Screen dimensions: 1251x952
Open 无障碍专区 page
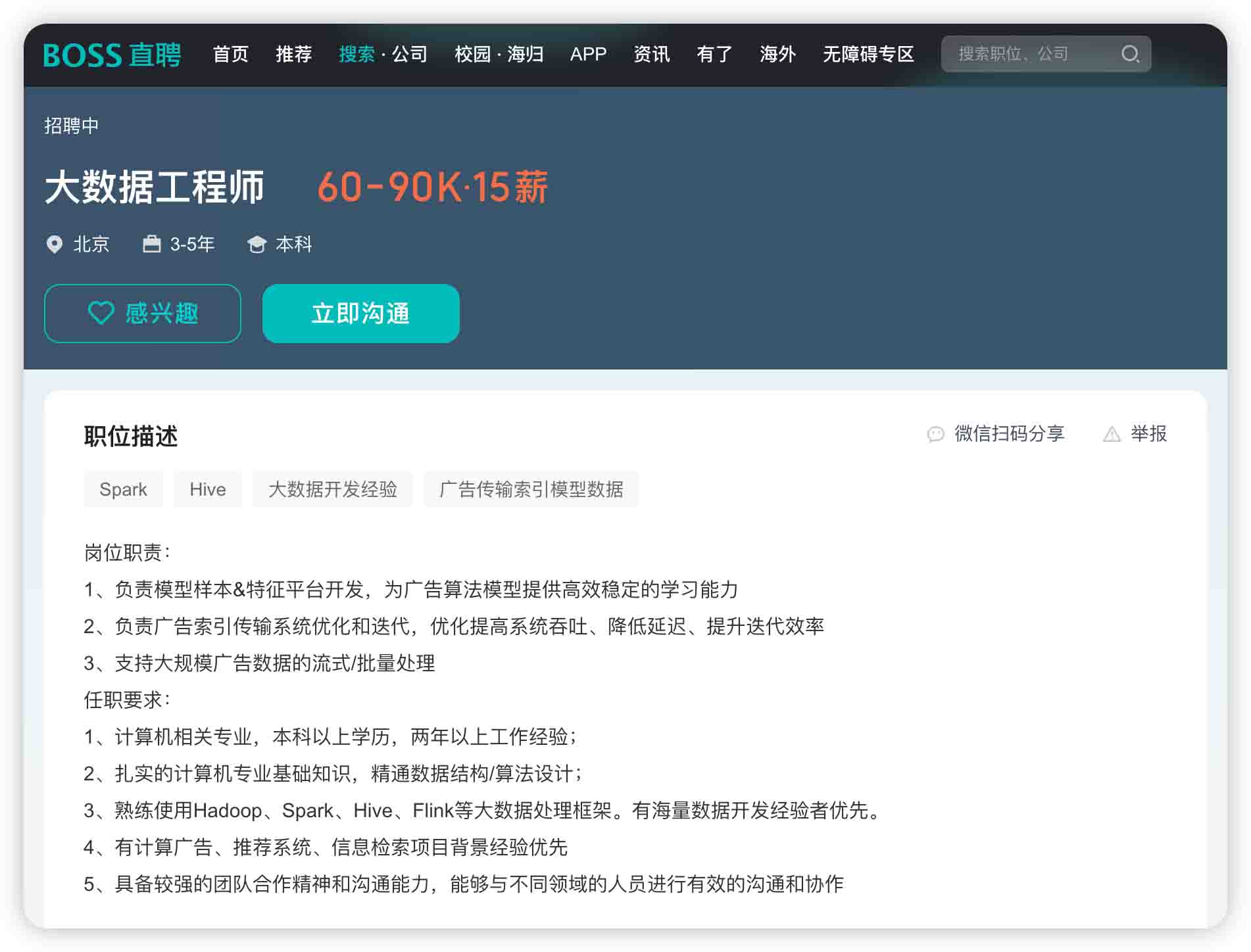[x=869, y=54]
